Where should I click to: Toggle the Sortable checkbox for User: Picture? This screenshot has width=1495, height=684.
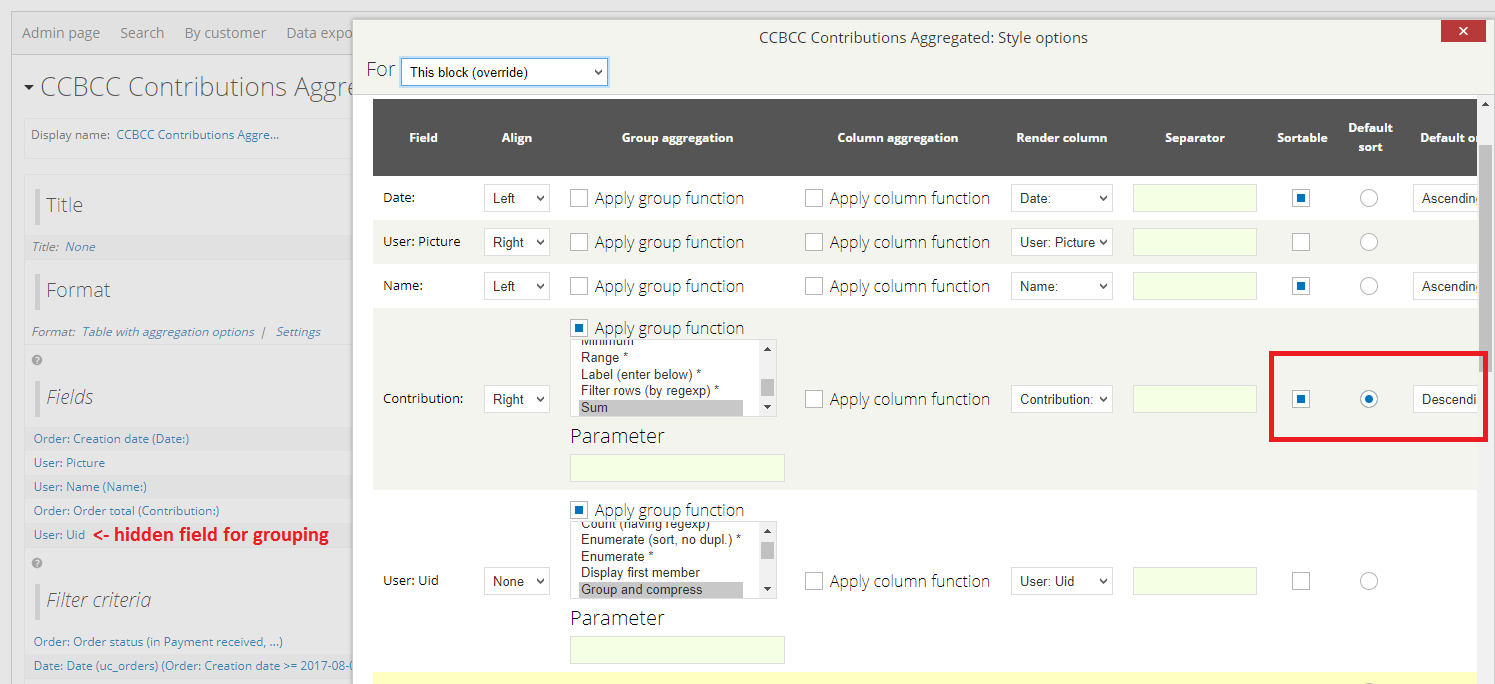(1300, 241)
